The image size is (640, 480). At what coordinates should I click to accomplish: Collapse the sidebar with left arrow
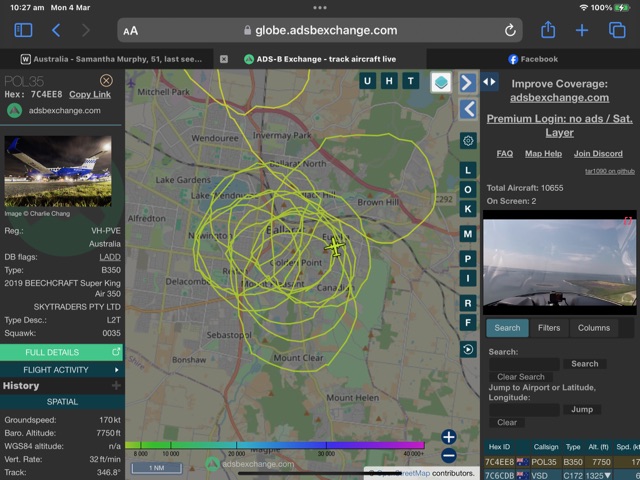(x=467, y=110)
